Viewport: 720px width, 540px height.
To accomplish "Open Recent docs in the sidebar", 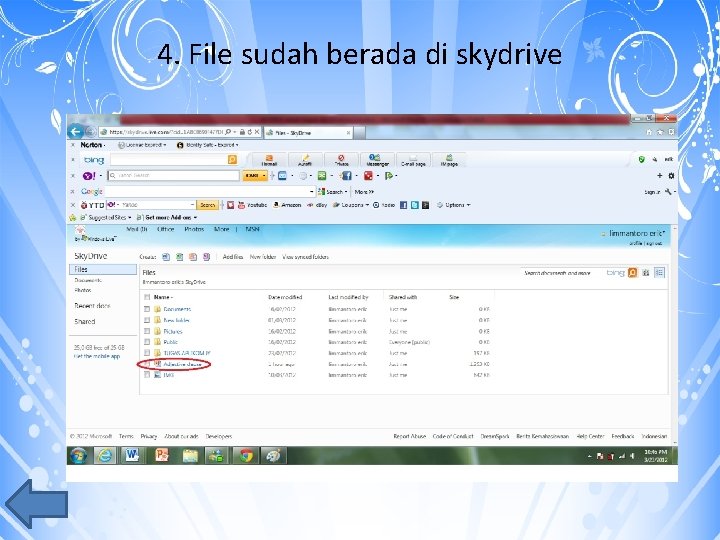I will point(92,306).
